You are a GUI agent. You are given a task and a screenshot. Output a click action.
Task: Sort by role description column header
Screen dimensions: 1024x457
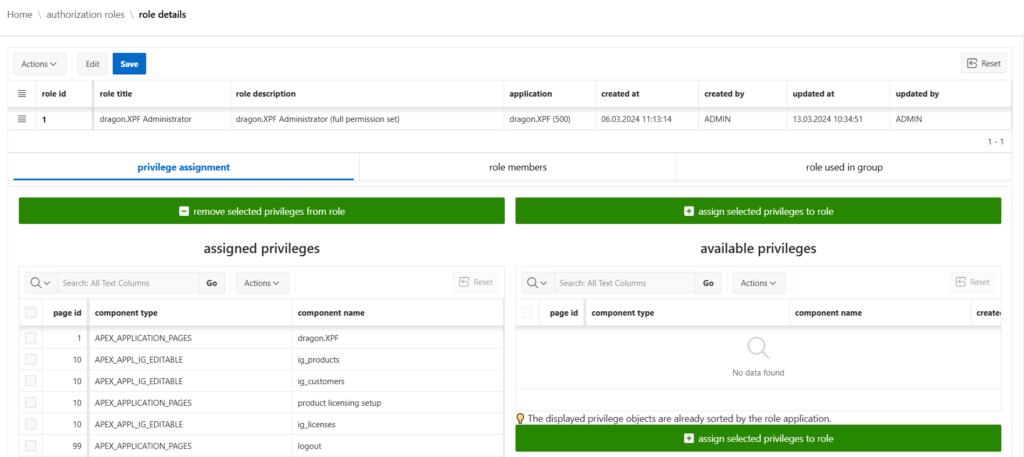366,94
